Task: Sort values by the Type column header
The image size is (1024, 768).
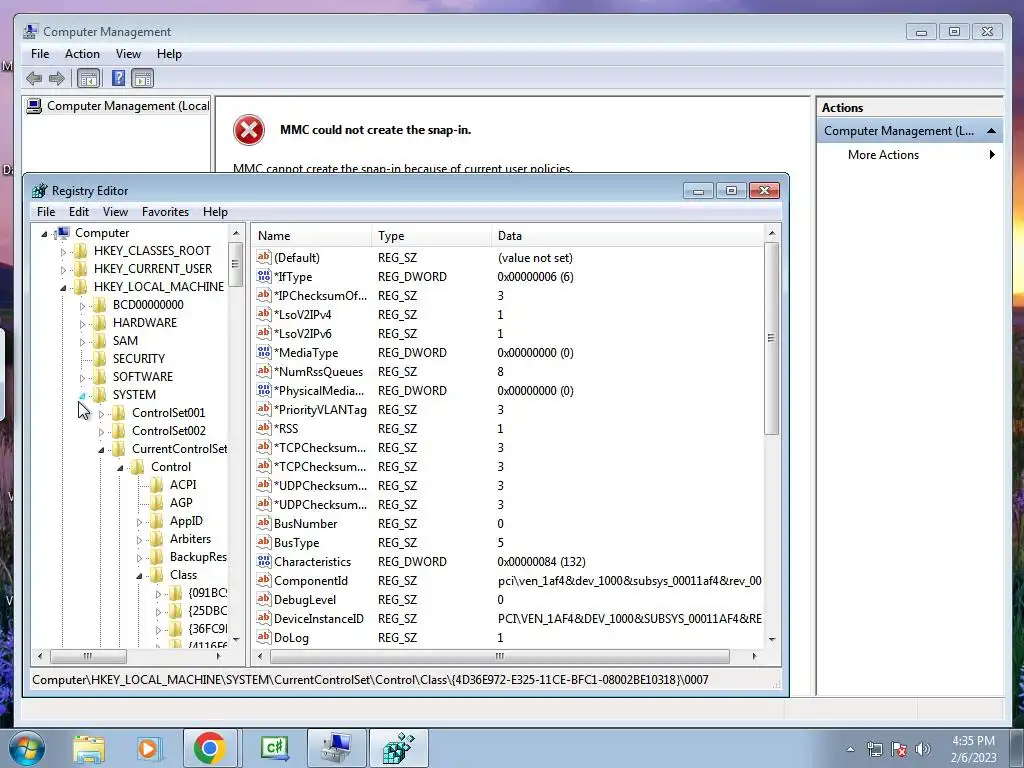Action: pyautogui.click(x=432, y=236)
